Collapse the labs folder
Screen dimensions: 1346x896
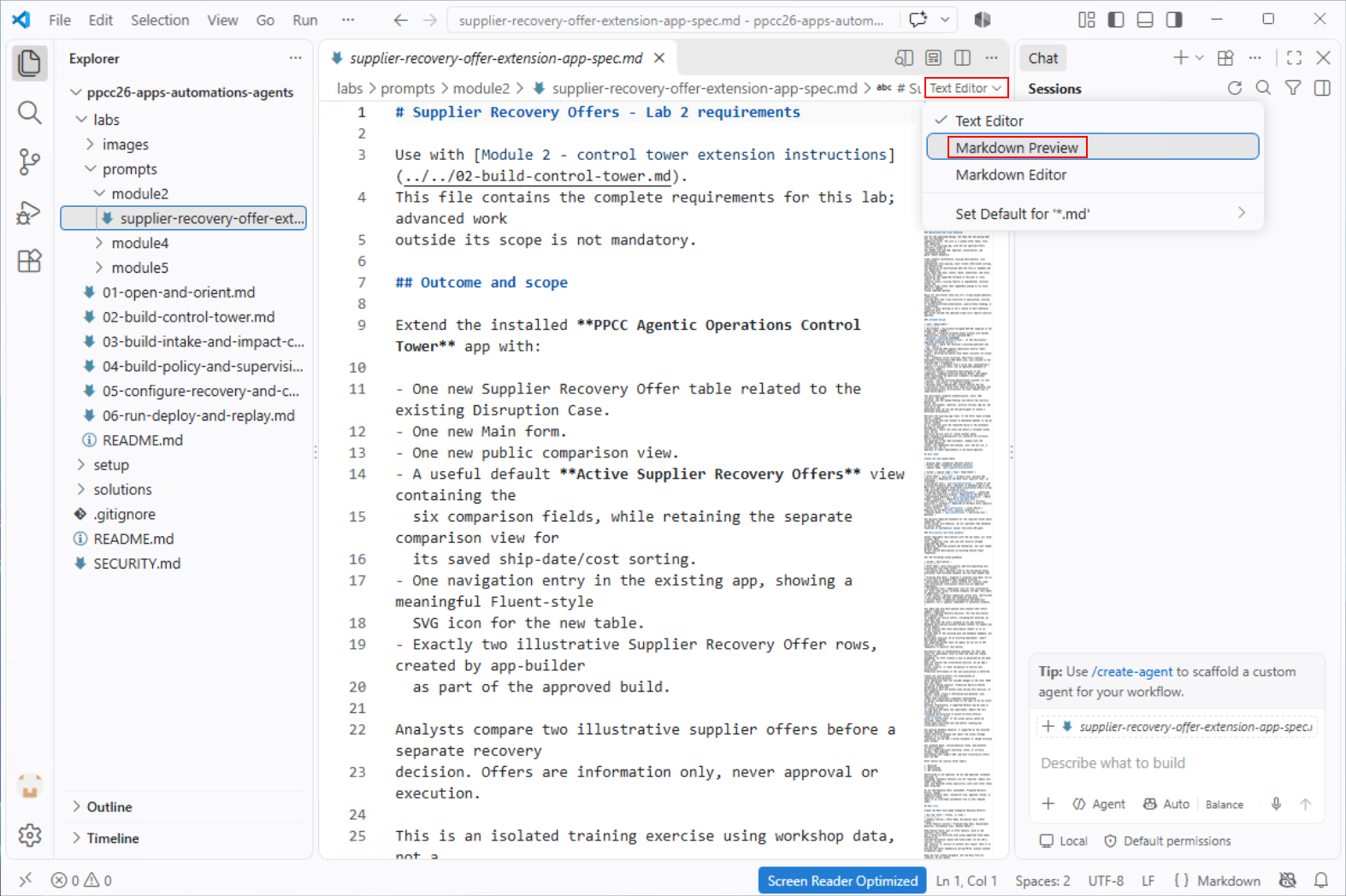[x=81, y=120]
